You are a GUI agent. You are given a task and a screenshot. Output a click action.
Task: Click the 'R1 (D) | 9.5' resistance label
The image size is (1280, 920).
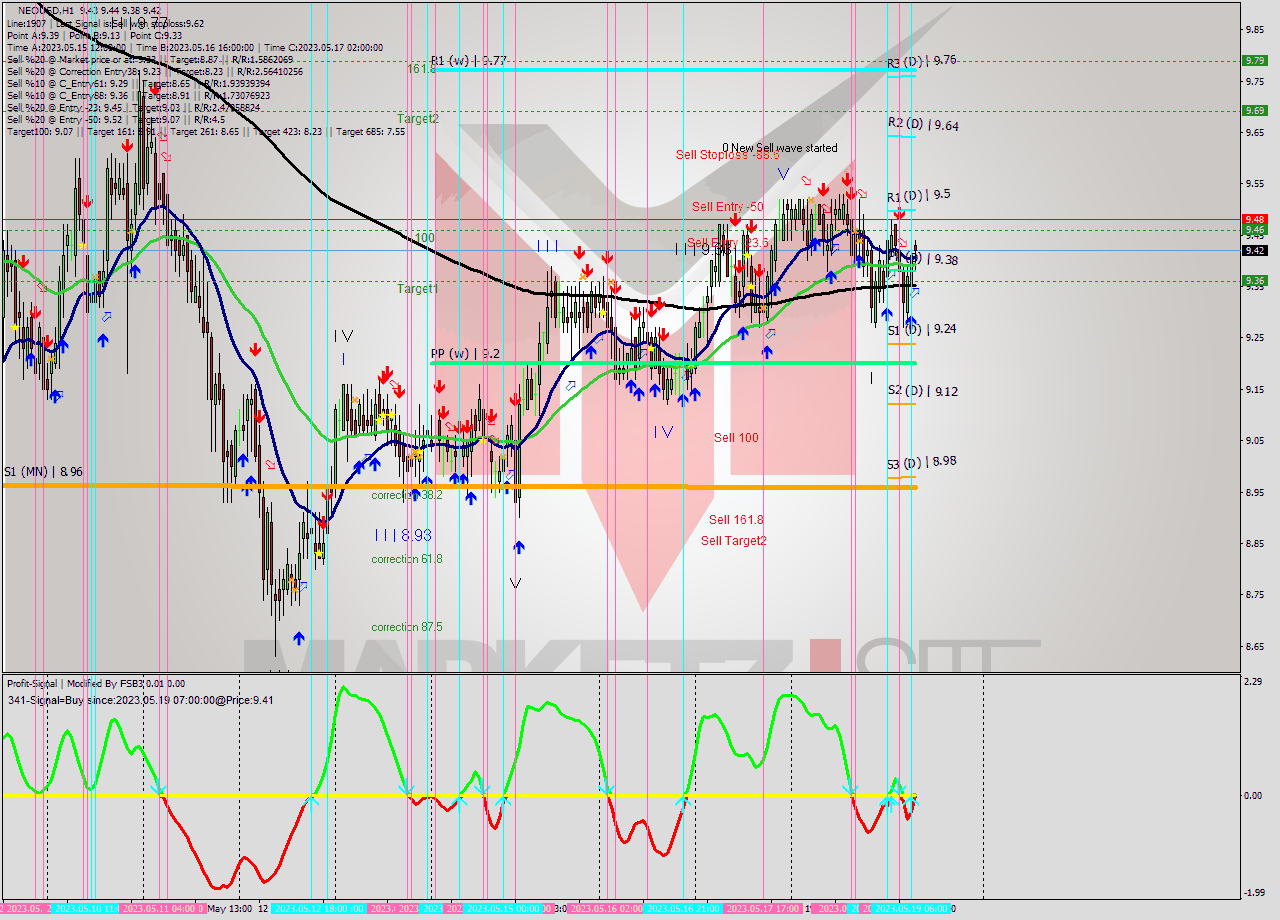point(918,196)
